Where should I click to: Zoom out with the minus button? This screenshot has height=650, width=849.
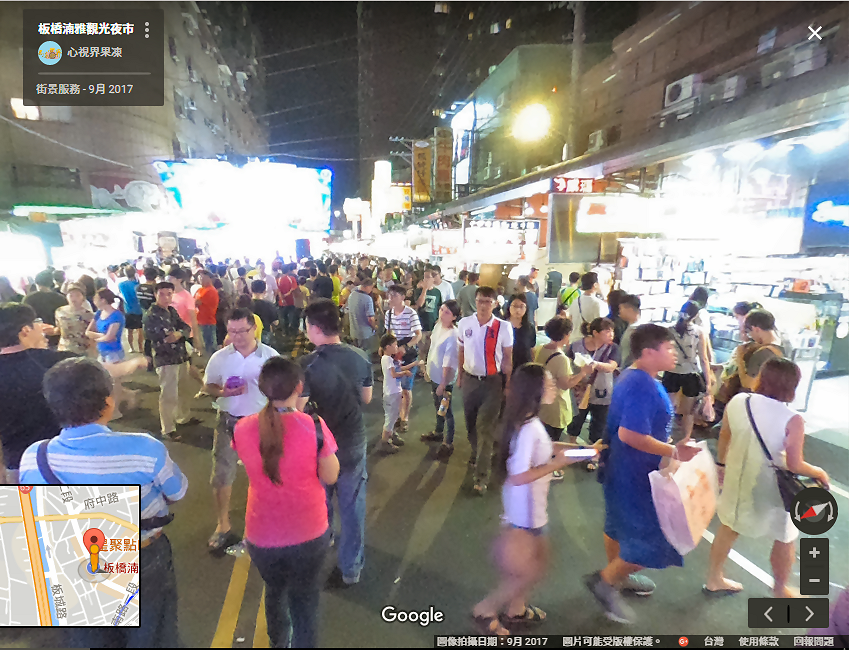[x=814, y=581]
